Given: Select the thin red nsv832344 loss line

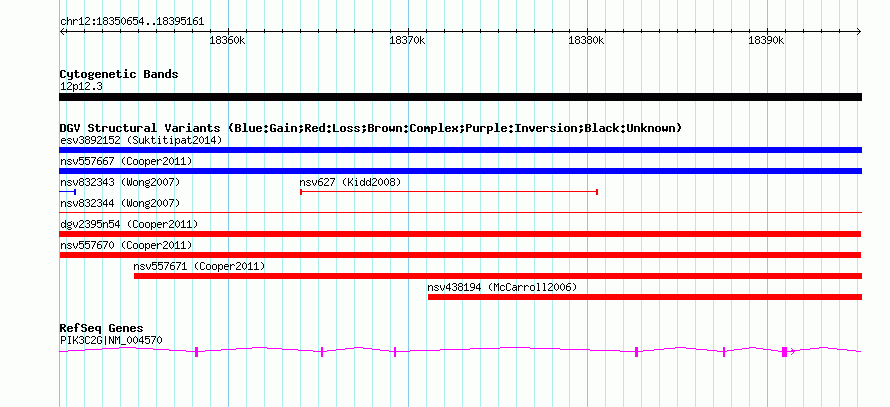Looking at the screenshot, I should 460,213.
